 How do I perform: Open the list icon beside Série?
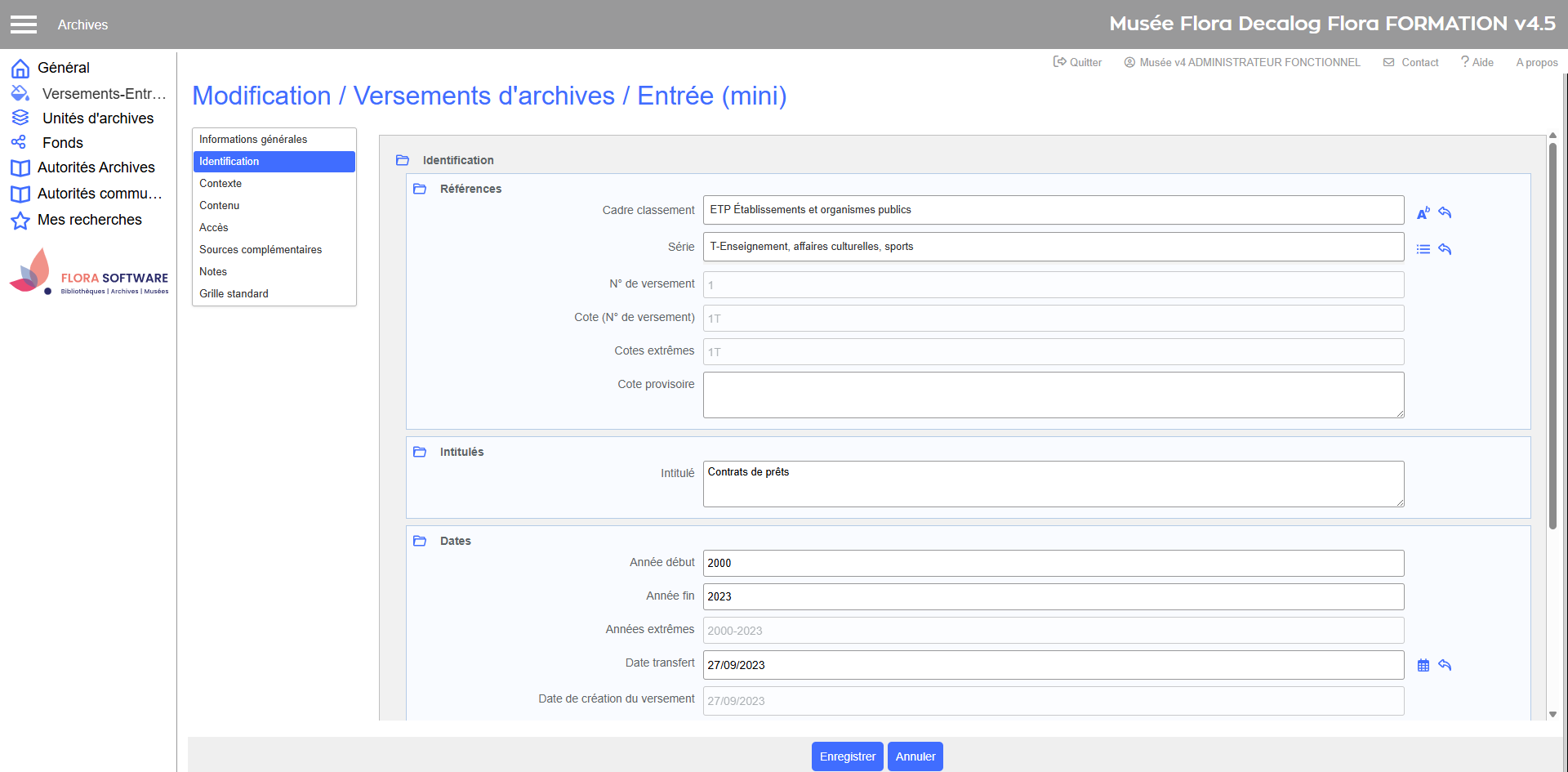pyautogui.click(x=1423, y=249)
